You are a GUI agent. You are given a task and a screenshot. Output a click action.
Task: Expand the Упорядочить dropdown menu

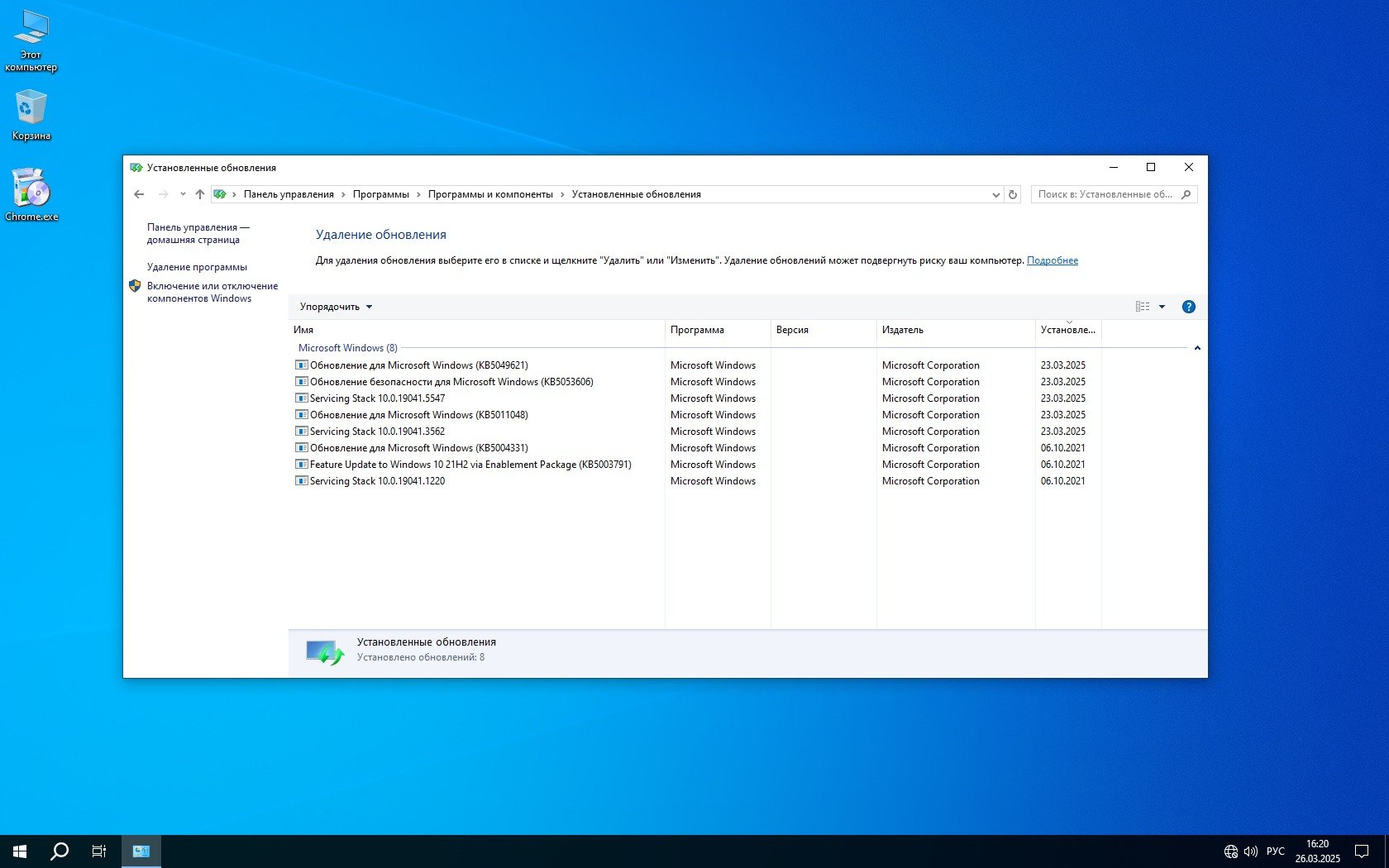(336, 307)
